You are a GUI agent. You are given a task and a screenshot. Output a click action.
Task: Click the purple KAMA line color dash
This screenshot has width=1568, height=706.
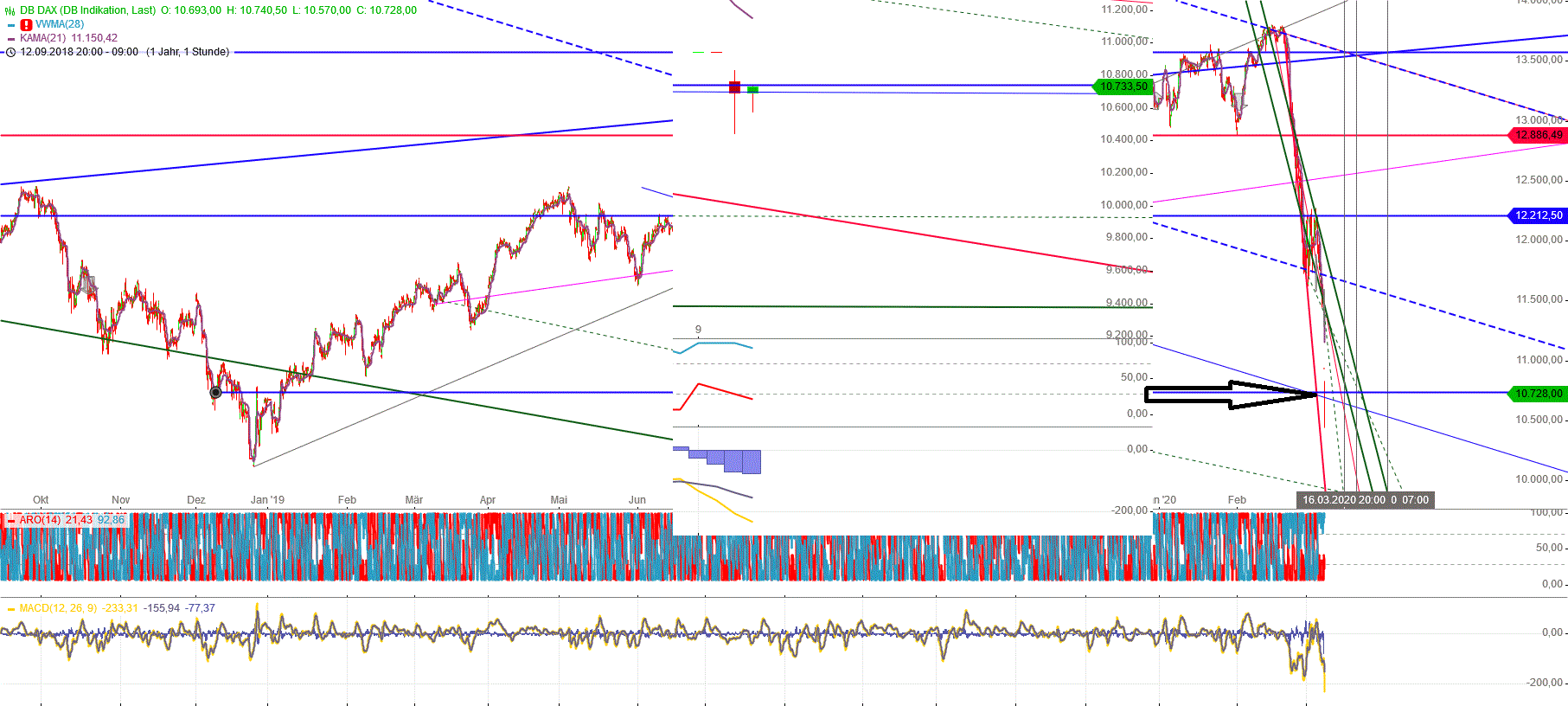pyautogui.click(x=11, y=38)
